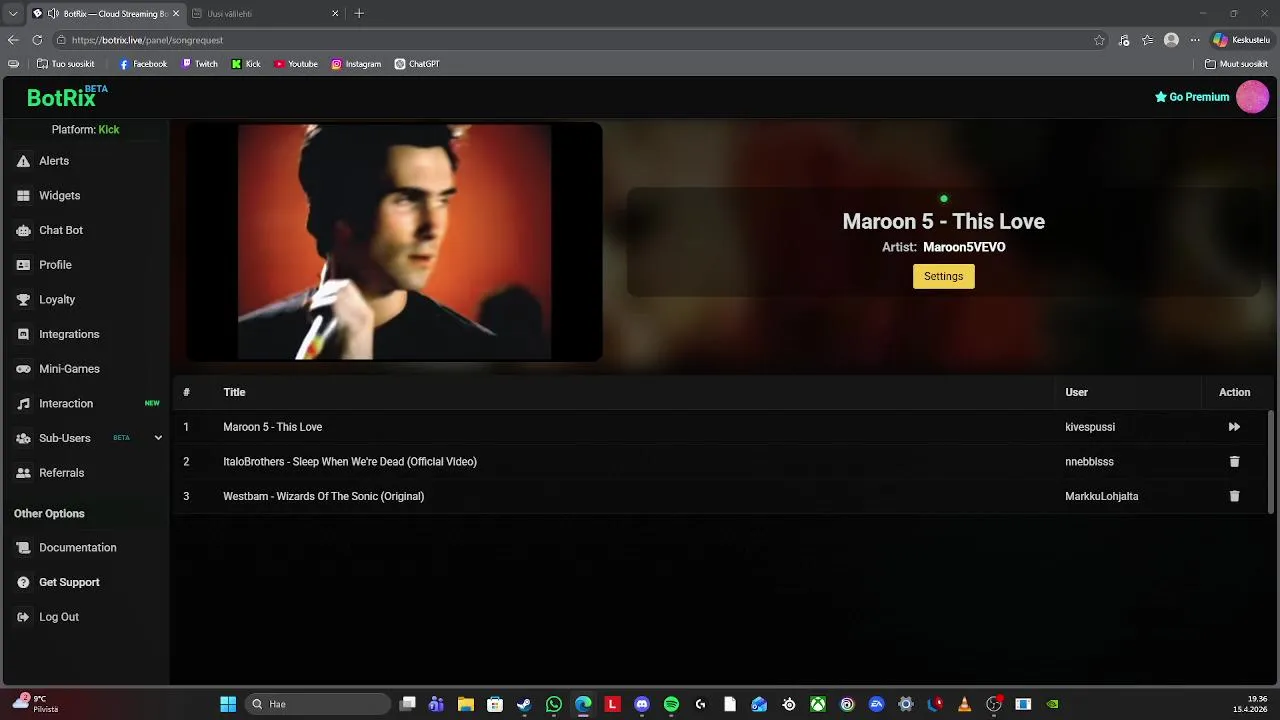Image resolution: width=1280 pixels, height=720 pixels.
Task: Open Copilot Keskustelu button
Action: (x=1241, y=40)
